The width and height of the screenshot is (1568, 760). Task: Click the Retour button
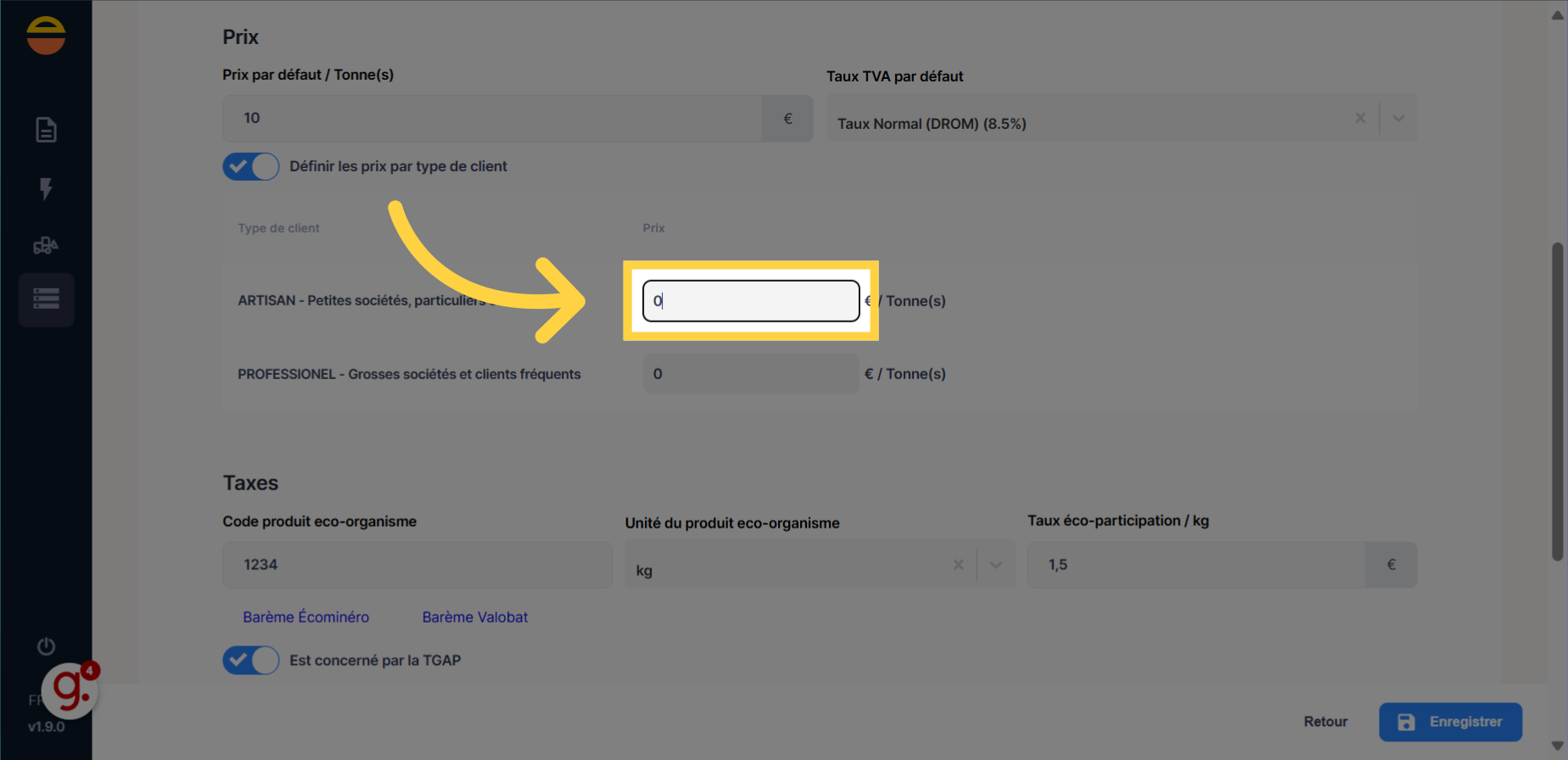tap(1325, 722)
